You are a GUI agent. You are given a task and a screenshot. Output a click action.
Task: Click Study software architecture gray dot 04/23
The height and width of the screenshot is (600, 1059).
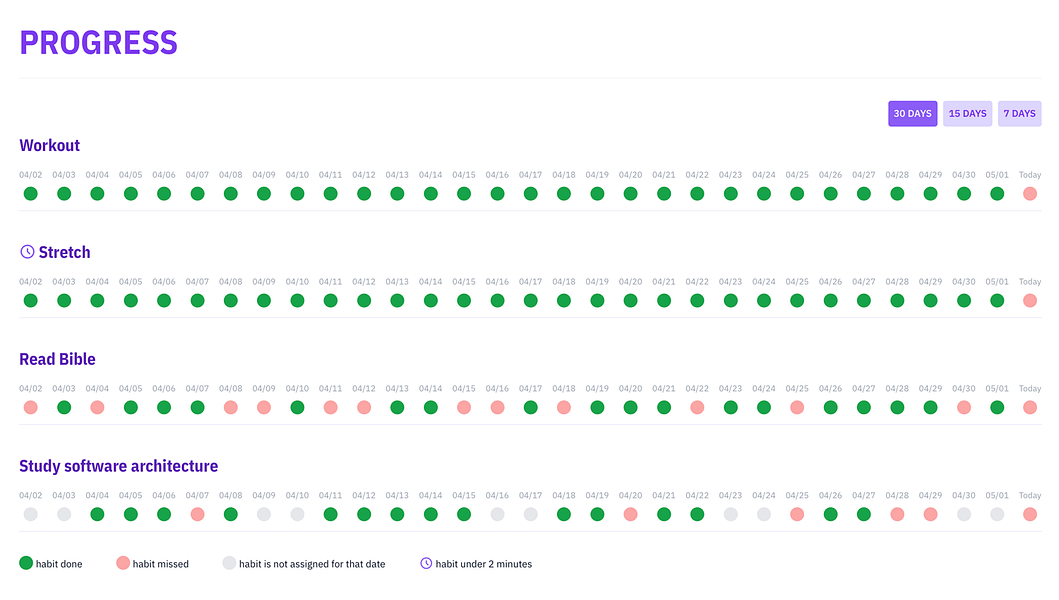tap(730, 514)
